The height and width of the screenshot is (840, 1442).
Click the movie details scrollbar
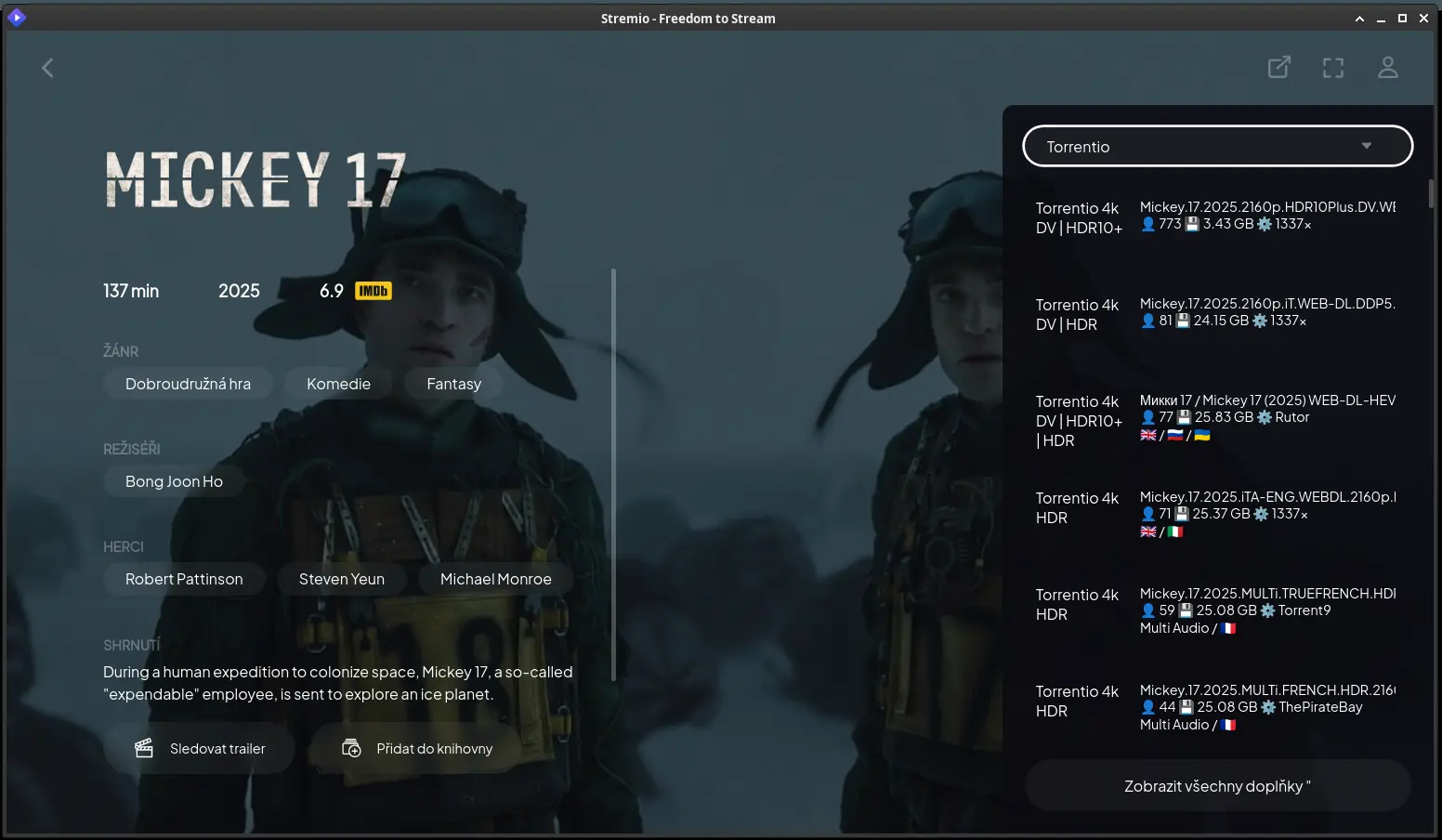[613, 474]
